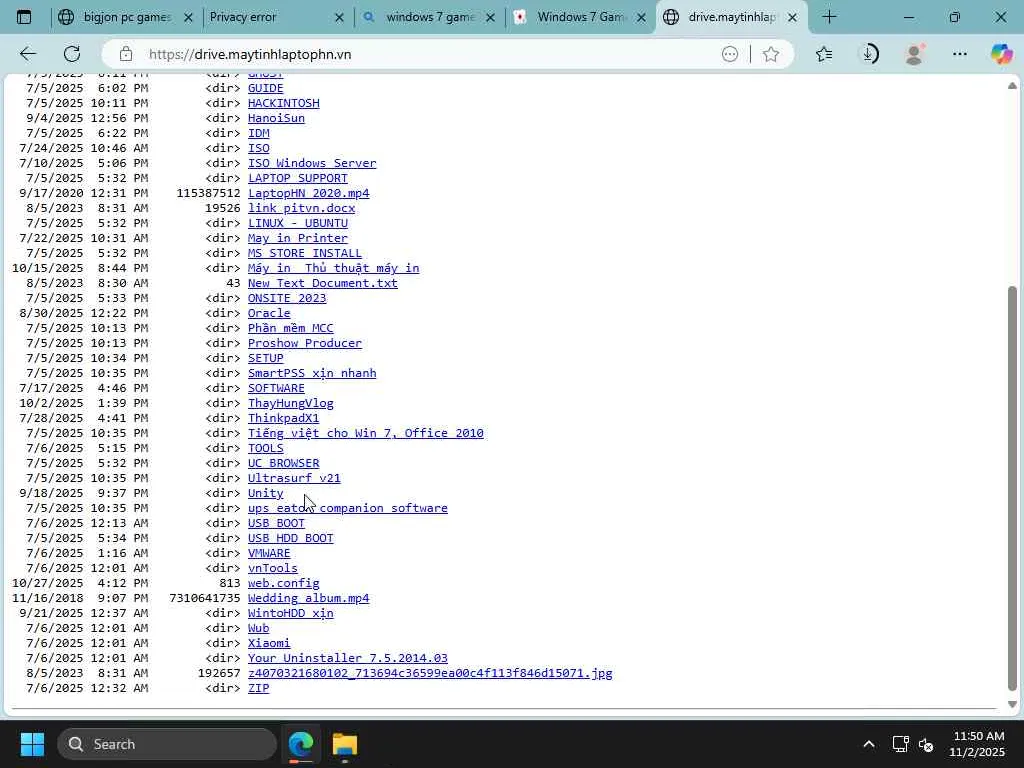This screenshot has width=1024, height=768.
Task: Open the ISO directory link
Action: pyautogui.click(x=259, y=148)
